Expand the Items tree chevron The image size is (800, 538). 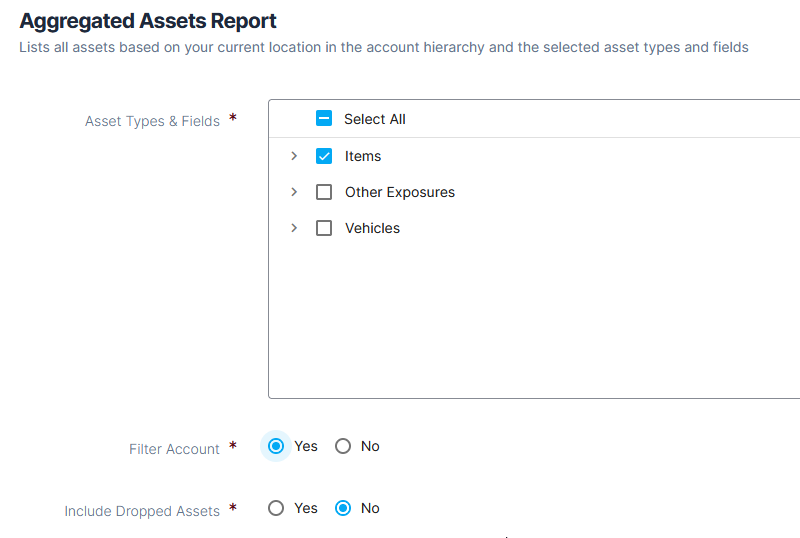tap(294, 156)
